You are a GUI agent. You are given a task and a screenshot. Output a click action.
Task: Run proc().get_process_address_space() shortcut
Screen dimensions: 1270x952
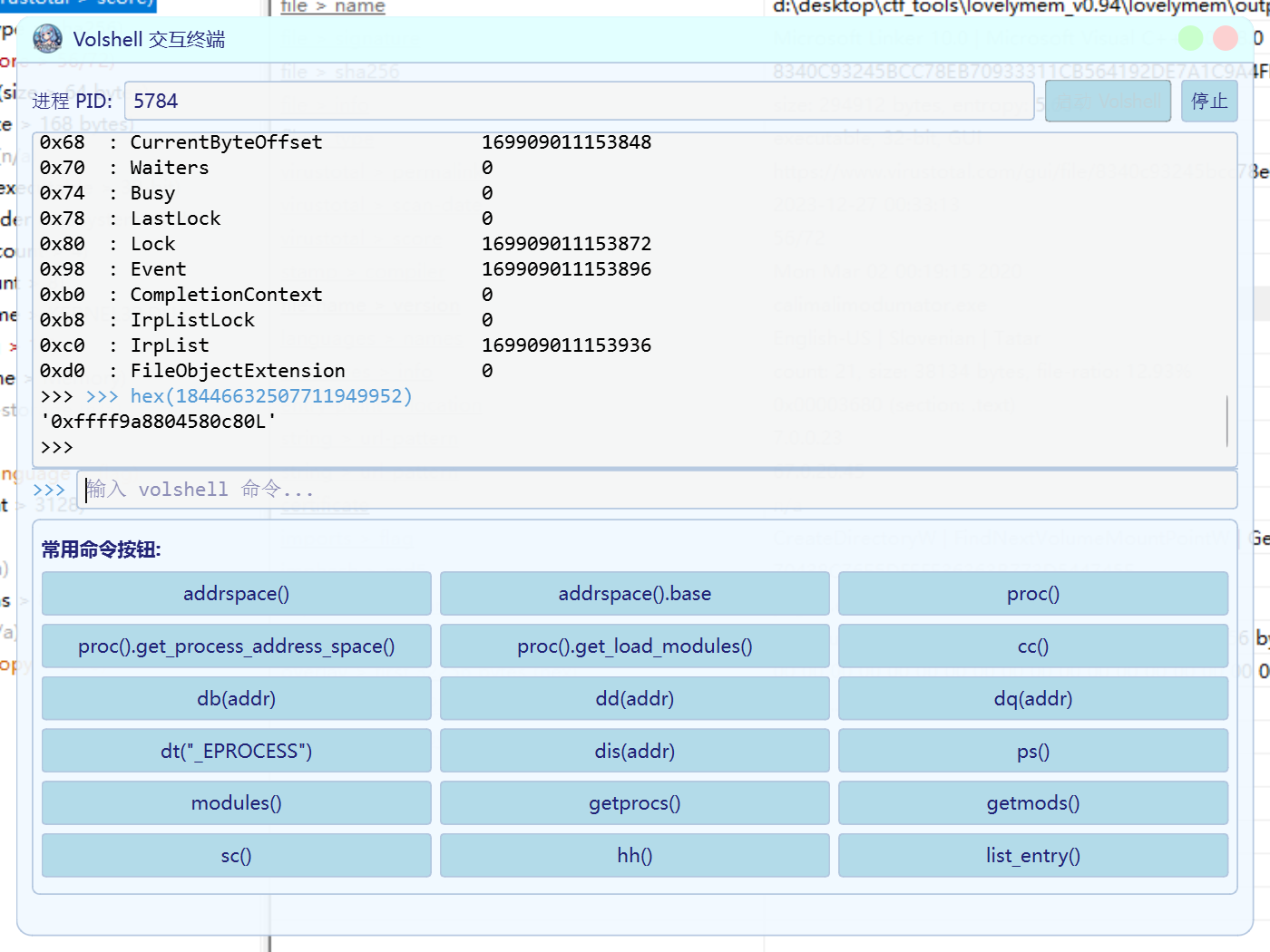pos(237,646)
